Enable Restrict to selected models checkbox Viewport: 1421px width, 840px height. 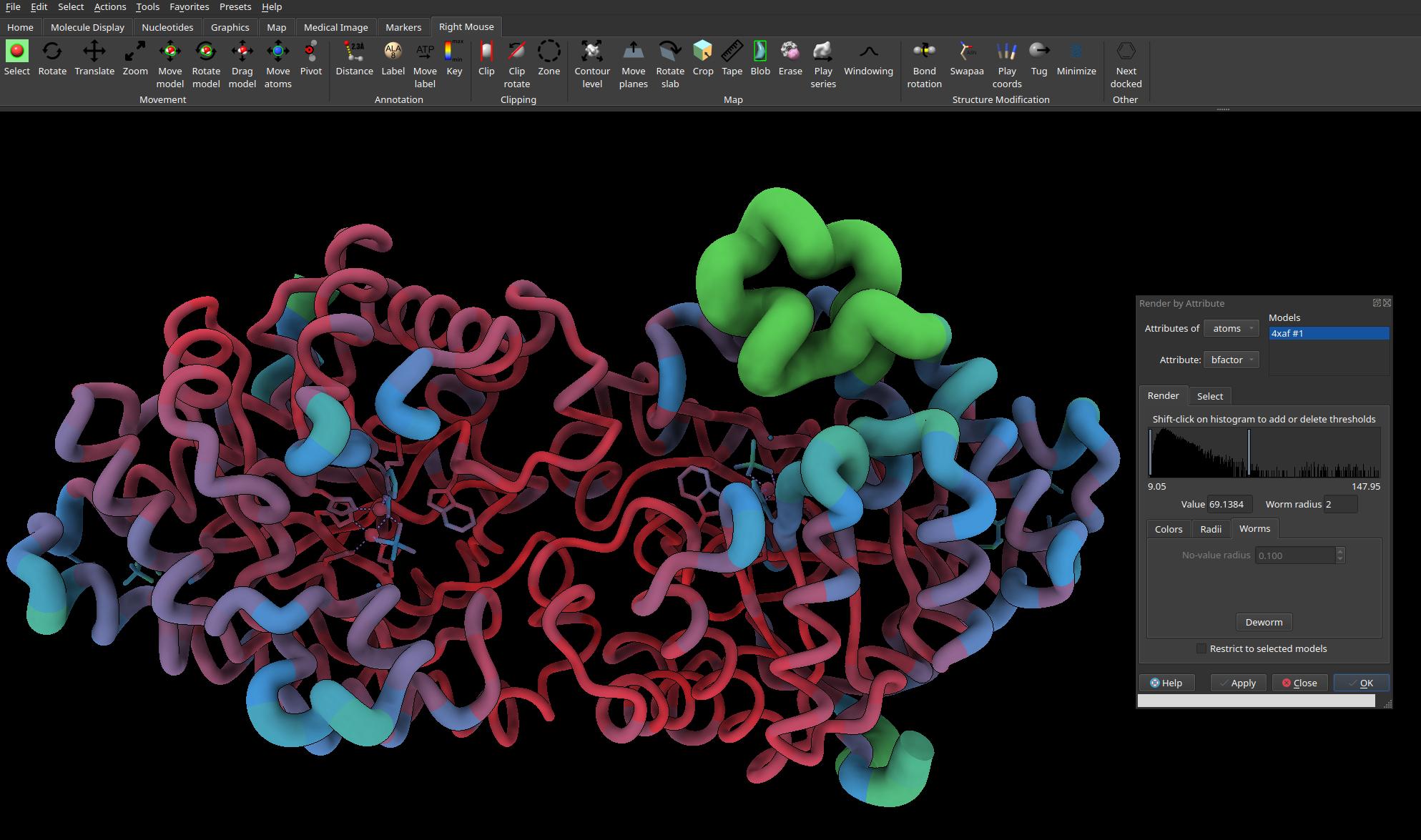[x=1201, y=648]
